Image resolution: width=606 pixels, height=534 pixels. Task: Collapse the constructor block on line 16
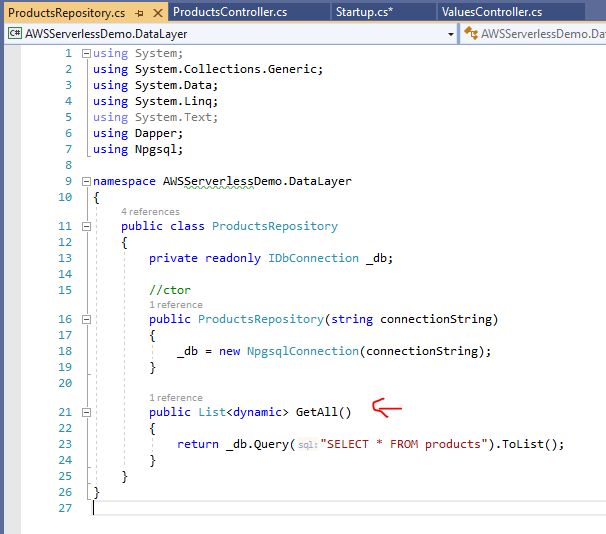(86, 319)
